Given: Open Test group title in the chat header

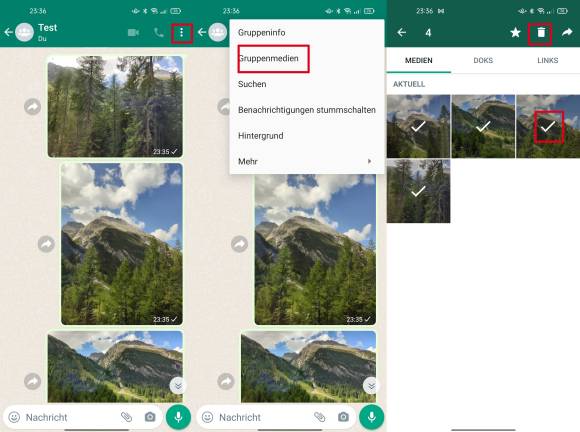Looking at the screenshot, I should click(x=47, y=28).
